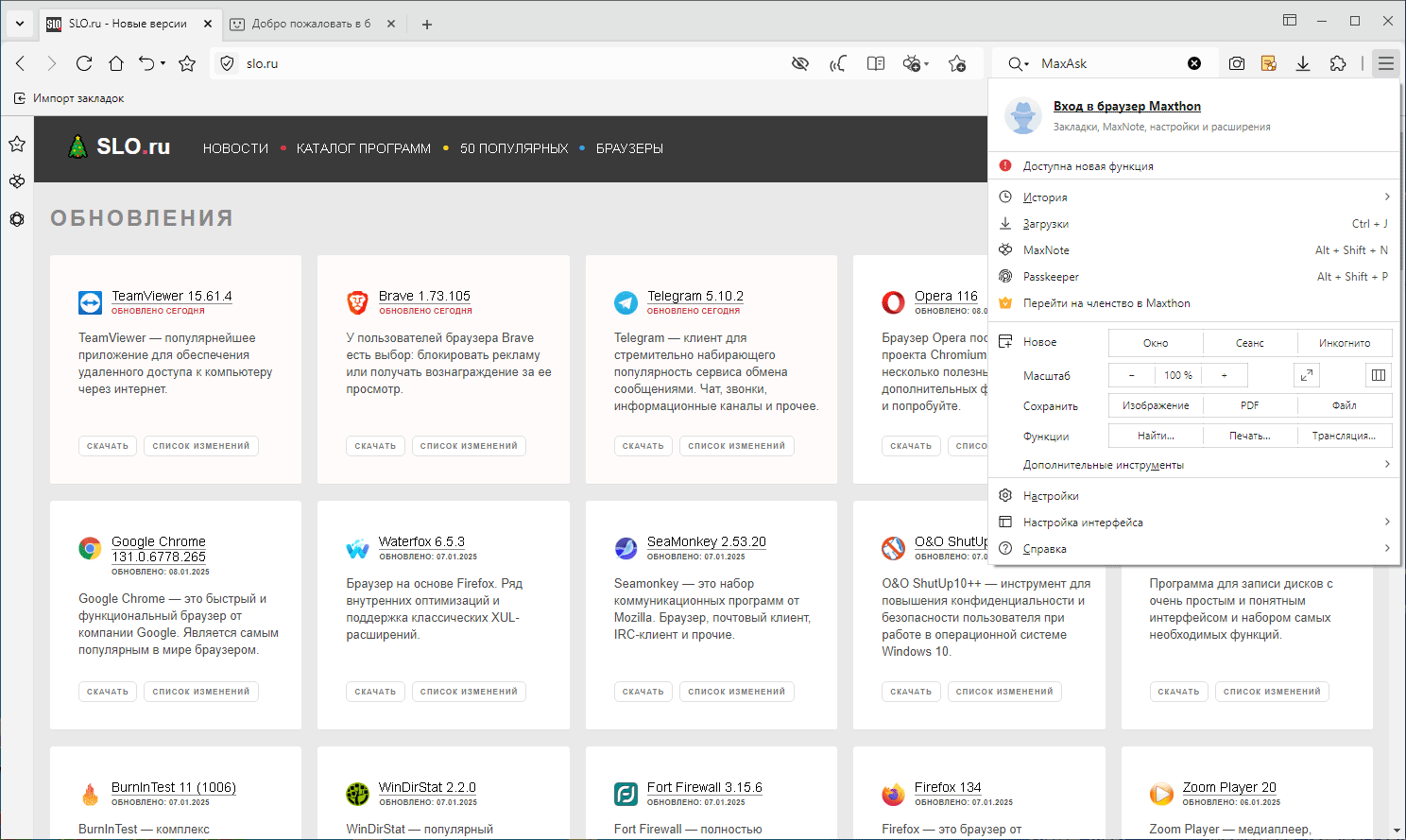Close the SLO.ru tab
Screen dimensions: 1406x840
tap(208, 24)
